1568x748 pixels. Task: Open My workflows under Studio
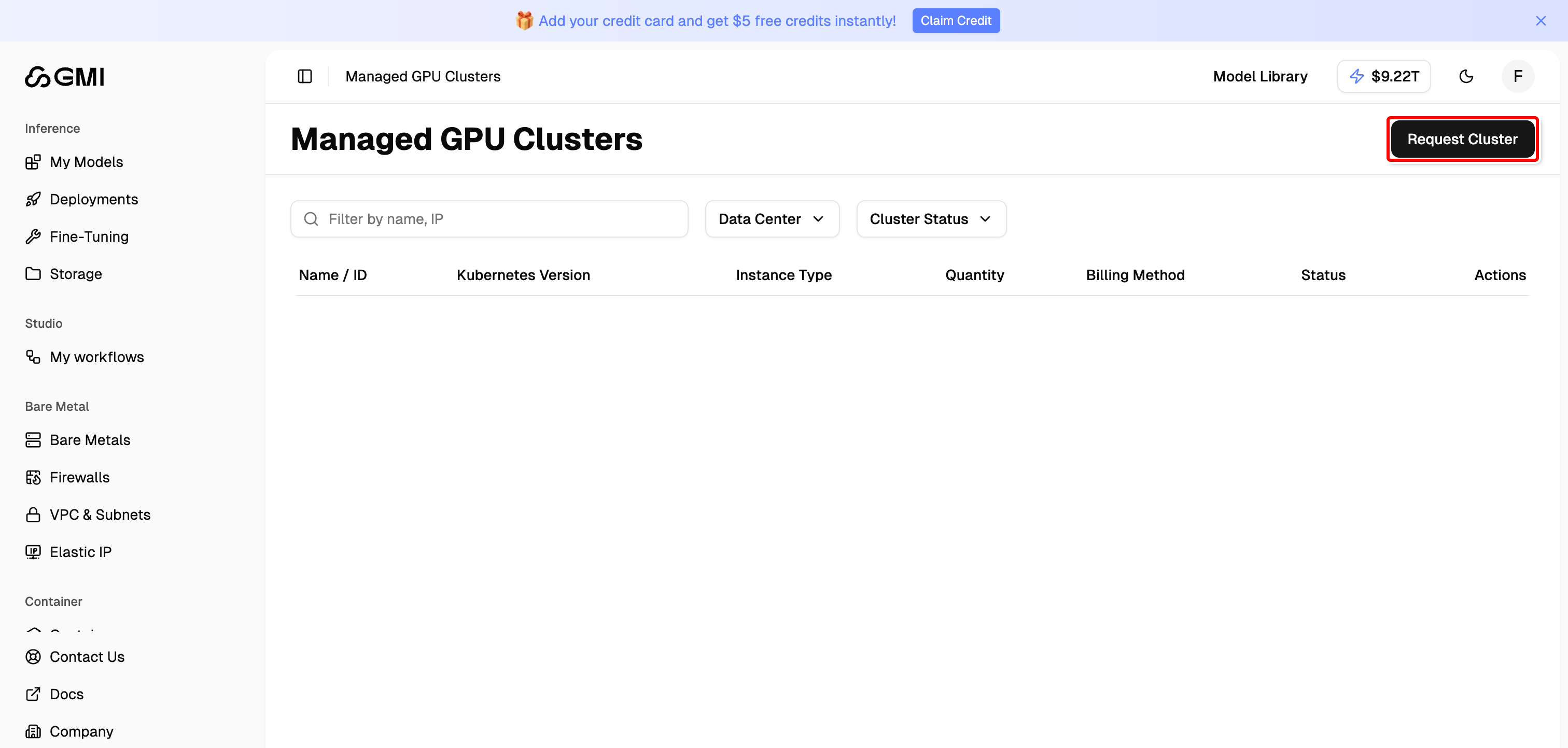coord(96,357)
